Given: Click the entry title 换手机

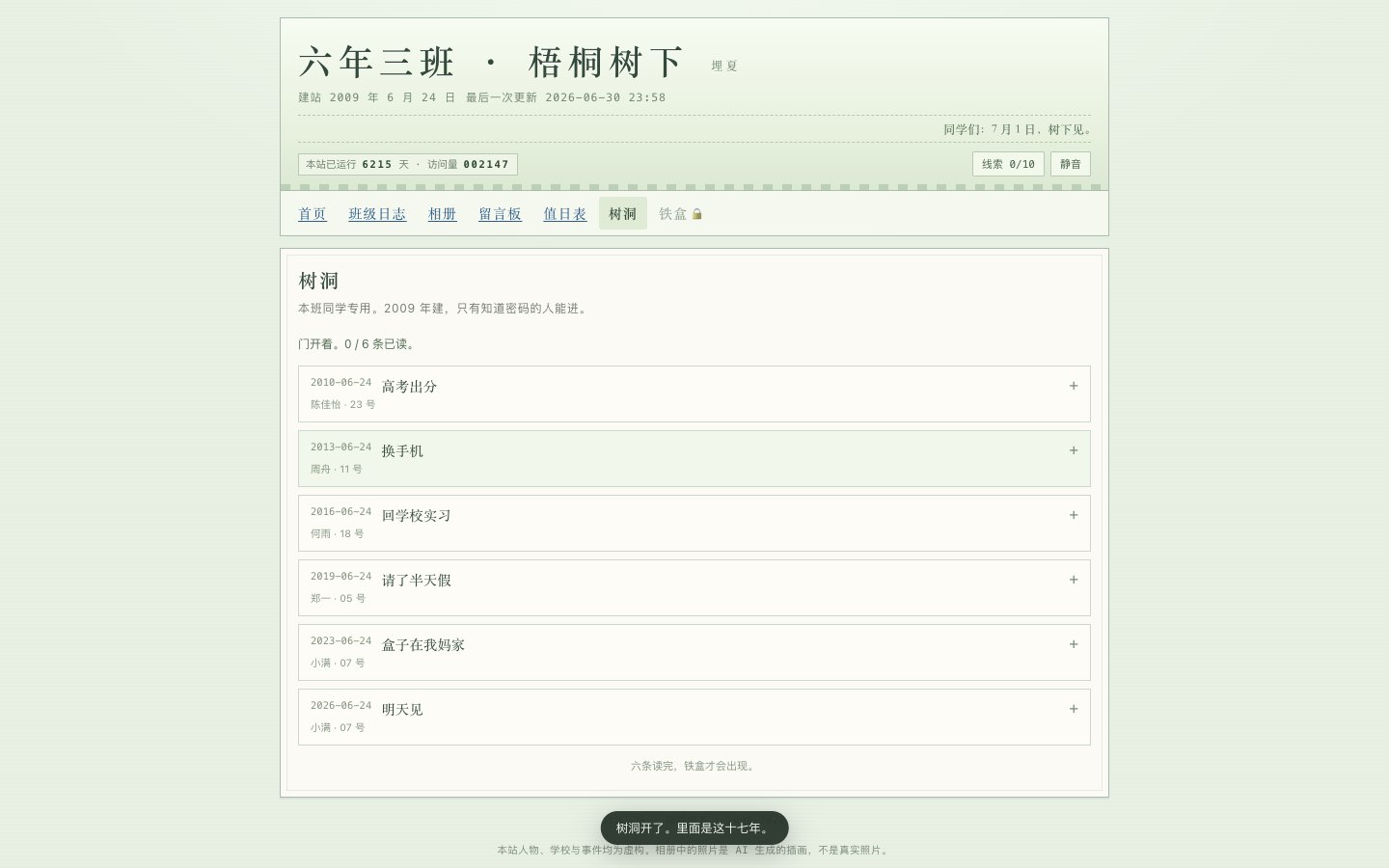Looking at the screenshot, I should pos(402,451).
